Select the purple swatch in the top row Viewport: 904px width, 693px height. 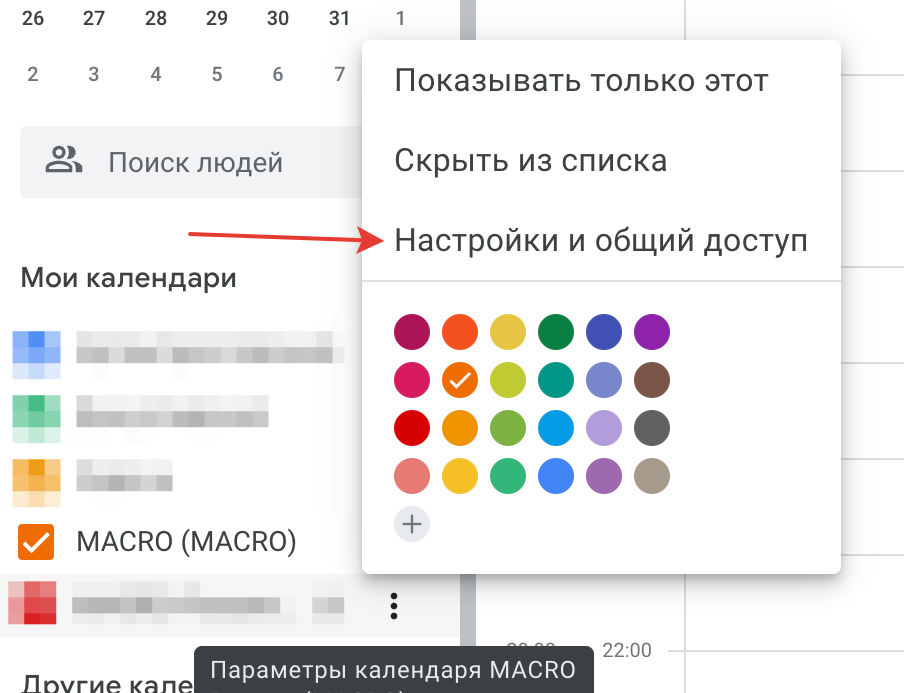tap(652, 331)
